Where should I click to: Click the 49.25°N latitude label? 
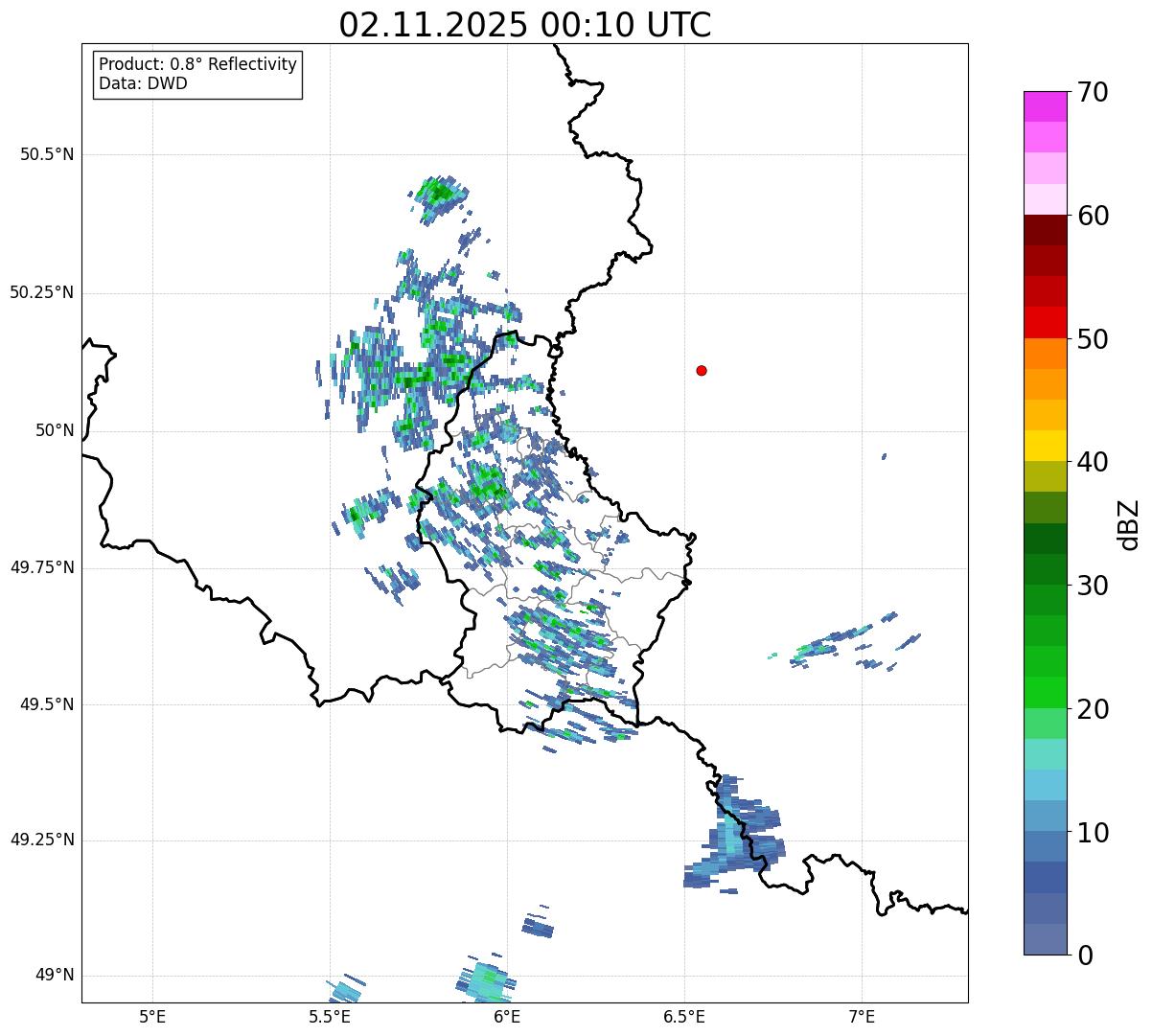pos(42,840)
